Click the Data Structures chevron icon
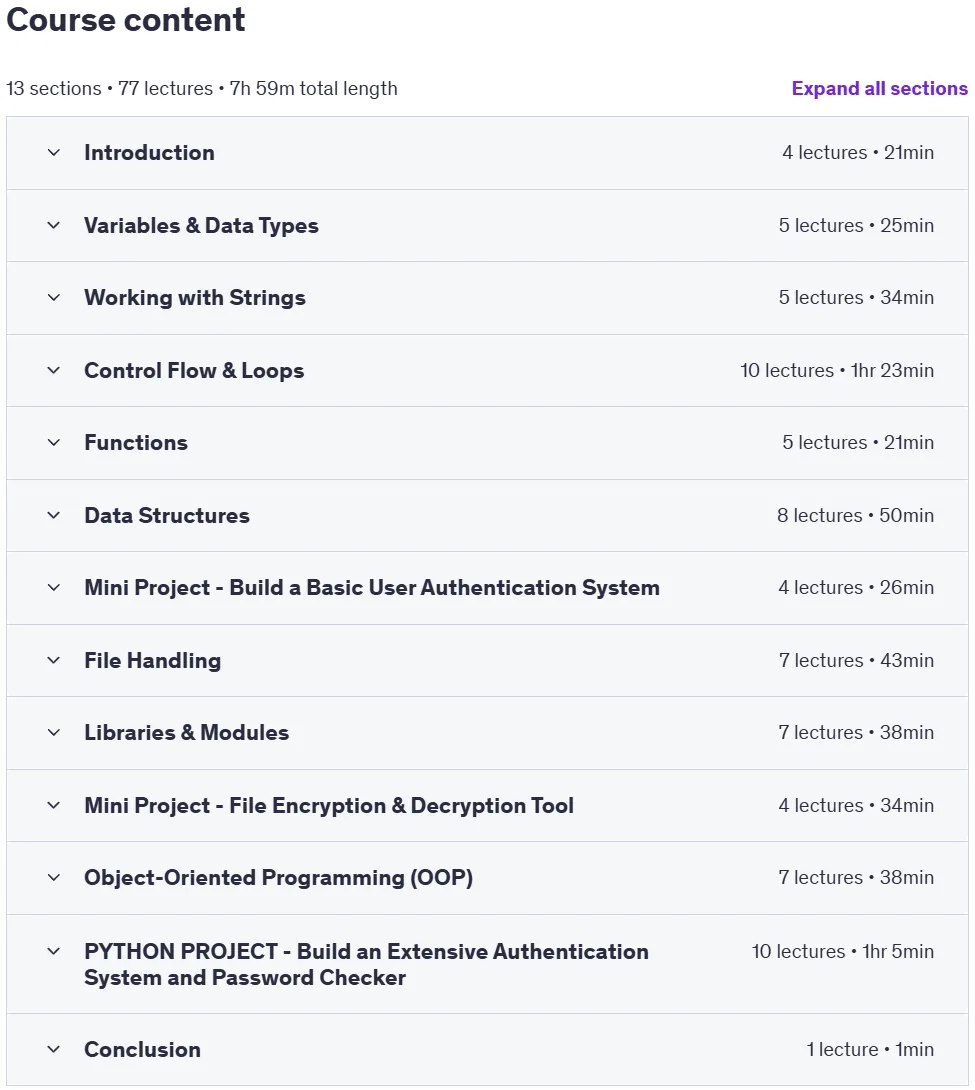The width and height of the screenshot is (975, 1090). (54, 515)
